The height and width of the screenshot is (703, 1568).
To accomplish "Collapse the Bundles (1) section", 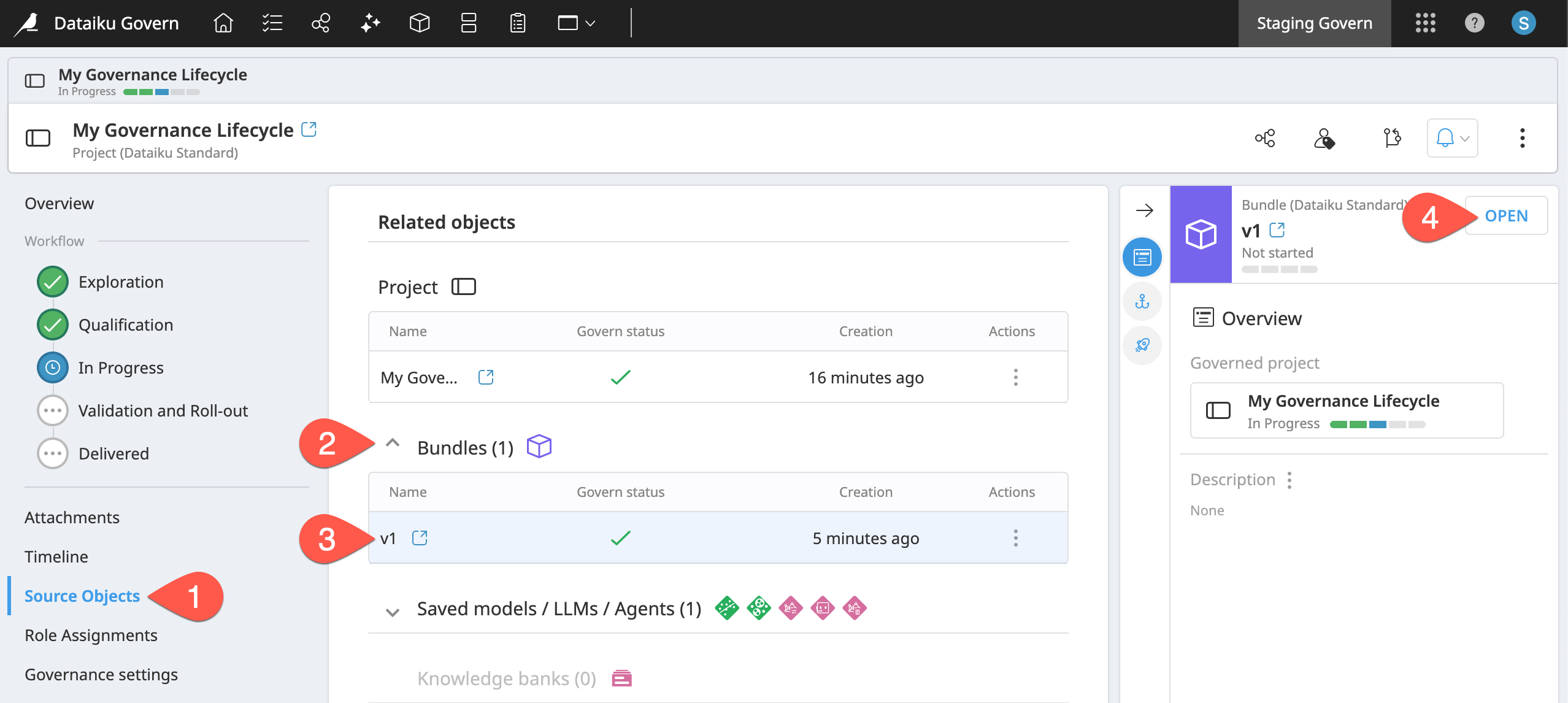I will click(x=393, y=444).
